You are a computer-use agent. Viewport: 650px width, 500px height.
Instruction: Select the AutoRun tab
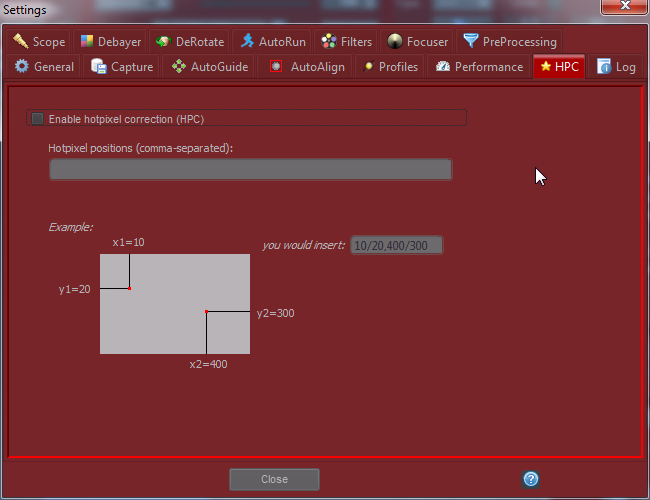(273, 42)
